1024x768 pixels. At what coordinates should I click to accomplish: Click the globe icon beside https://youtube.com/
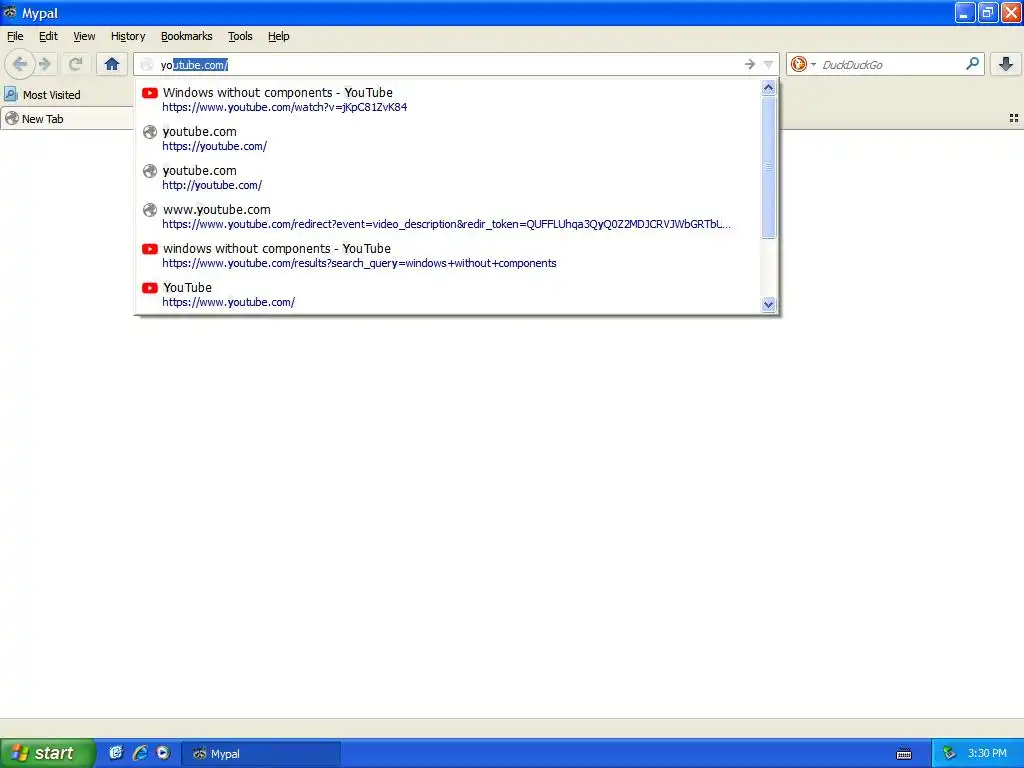(150, 132)
